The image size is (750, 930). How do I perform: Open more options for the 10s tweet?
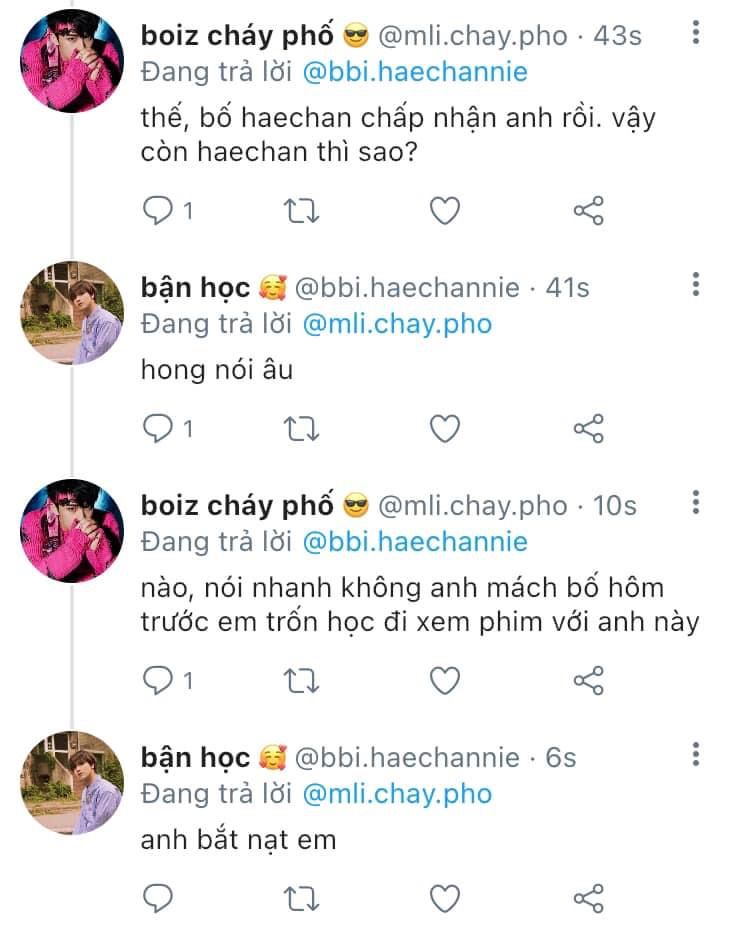coord(696,502)
